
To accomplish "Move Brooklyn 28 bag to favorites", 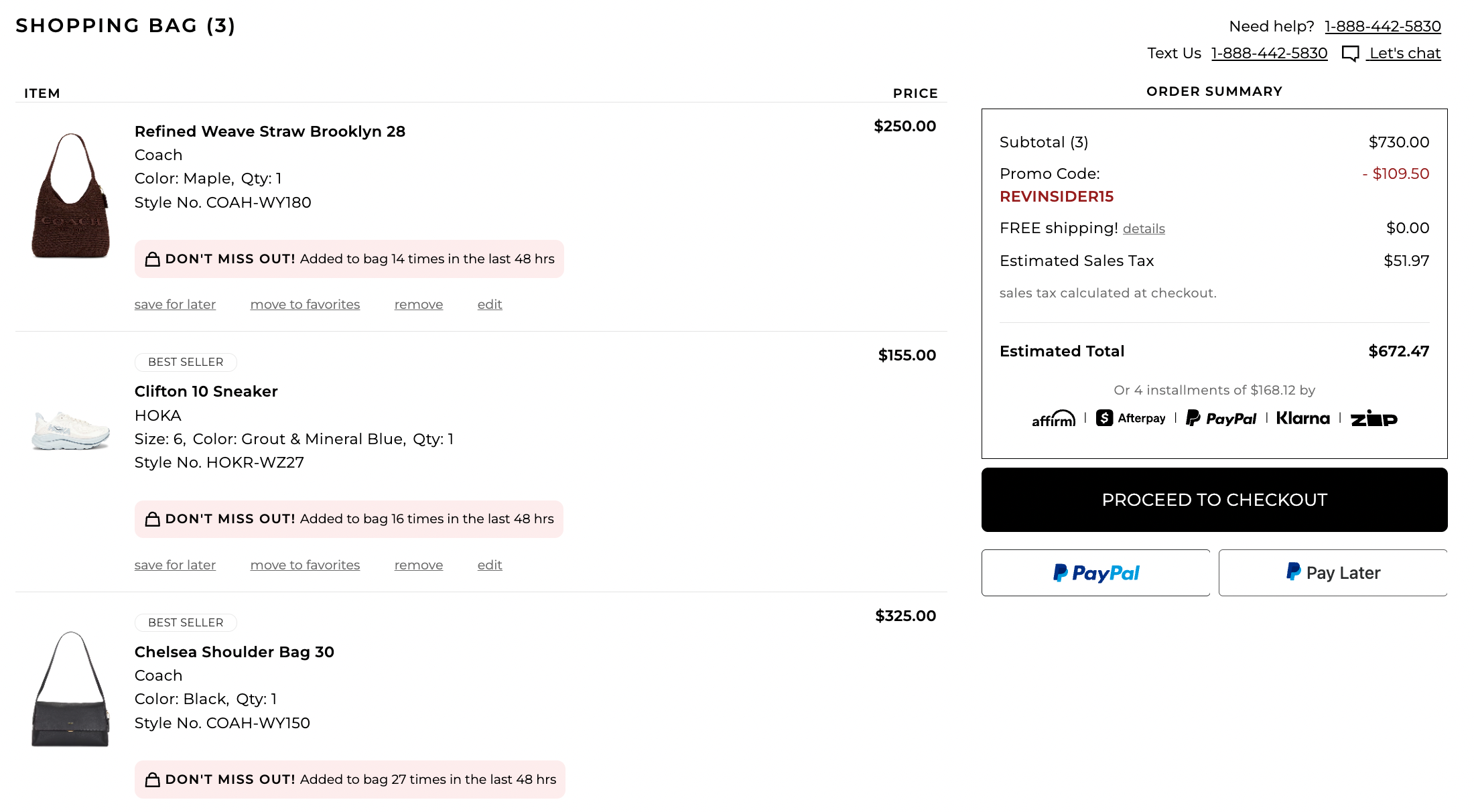I will click(305, 305).
